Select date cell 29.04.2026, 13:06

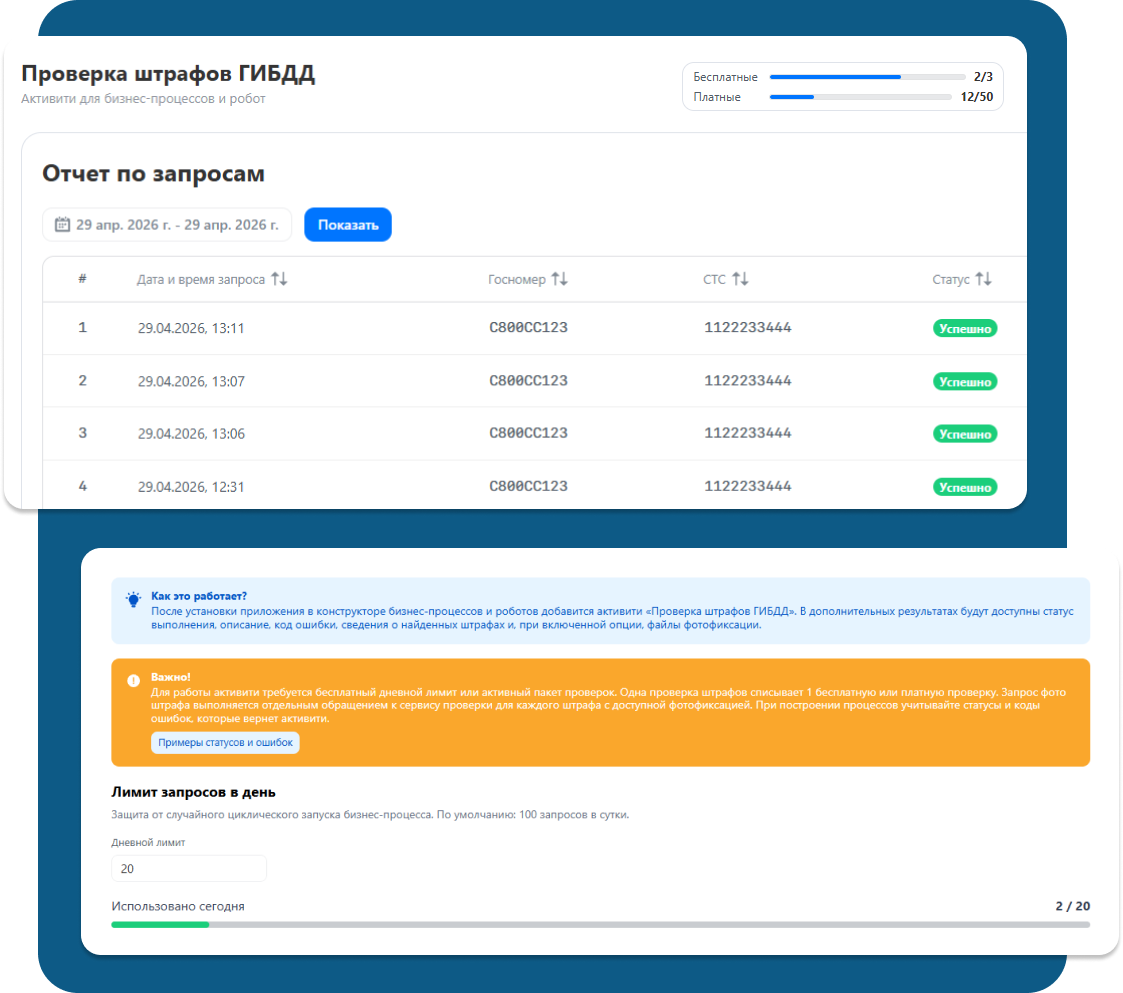191,433
